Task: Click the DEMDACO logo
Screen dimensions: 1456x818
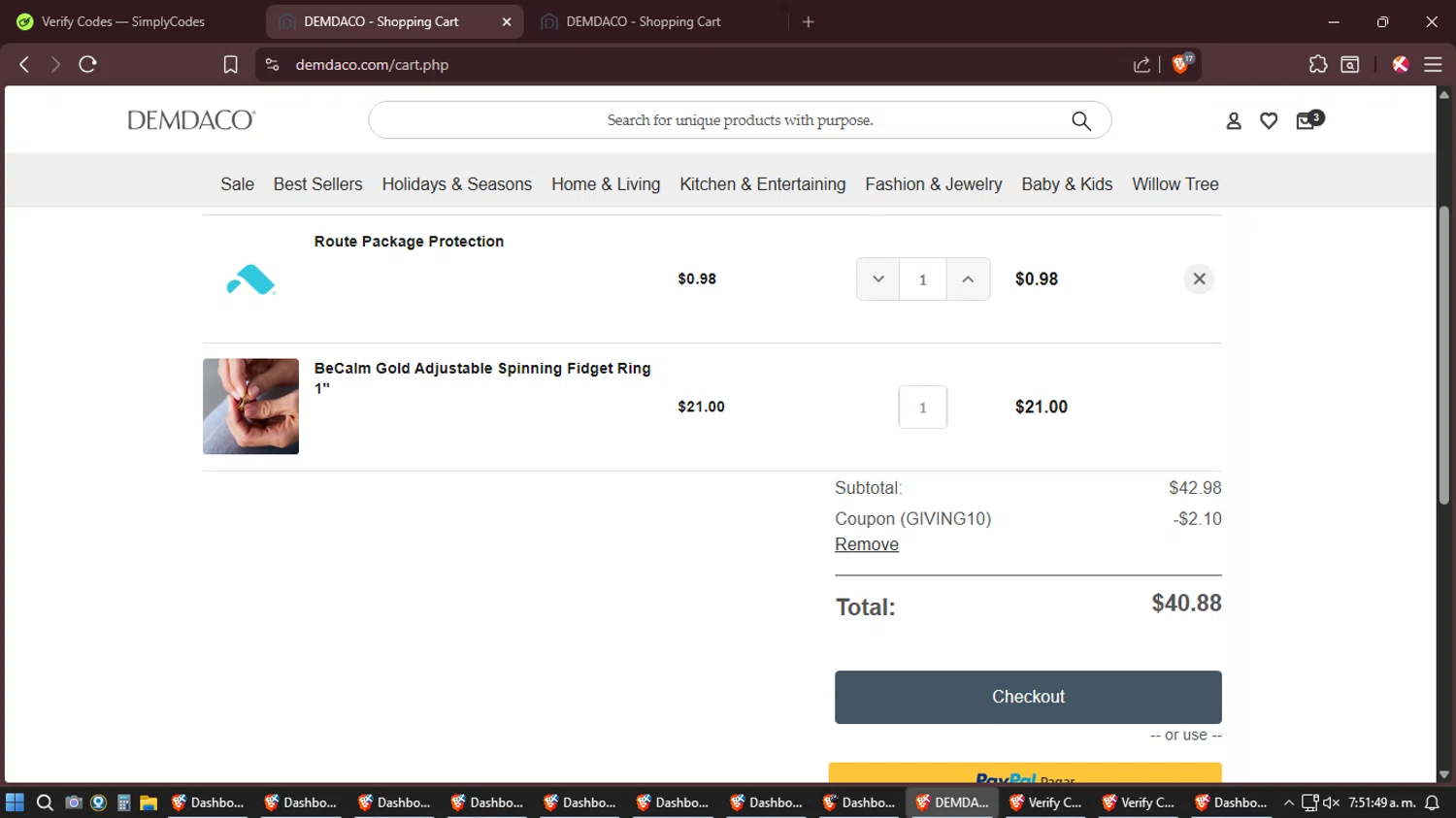Action: [191, 119]
